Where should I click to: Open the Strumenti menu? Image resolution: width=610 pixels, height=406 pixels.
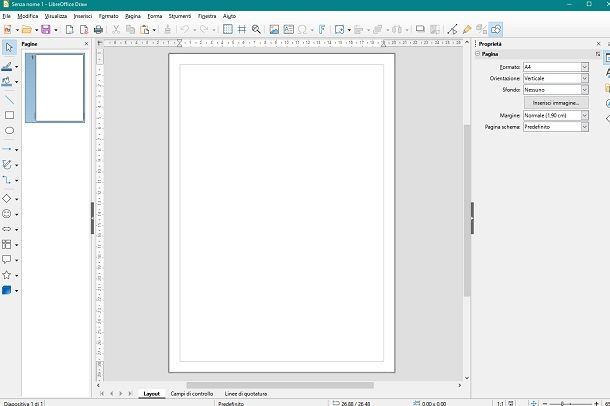(x=179, y=17)
